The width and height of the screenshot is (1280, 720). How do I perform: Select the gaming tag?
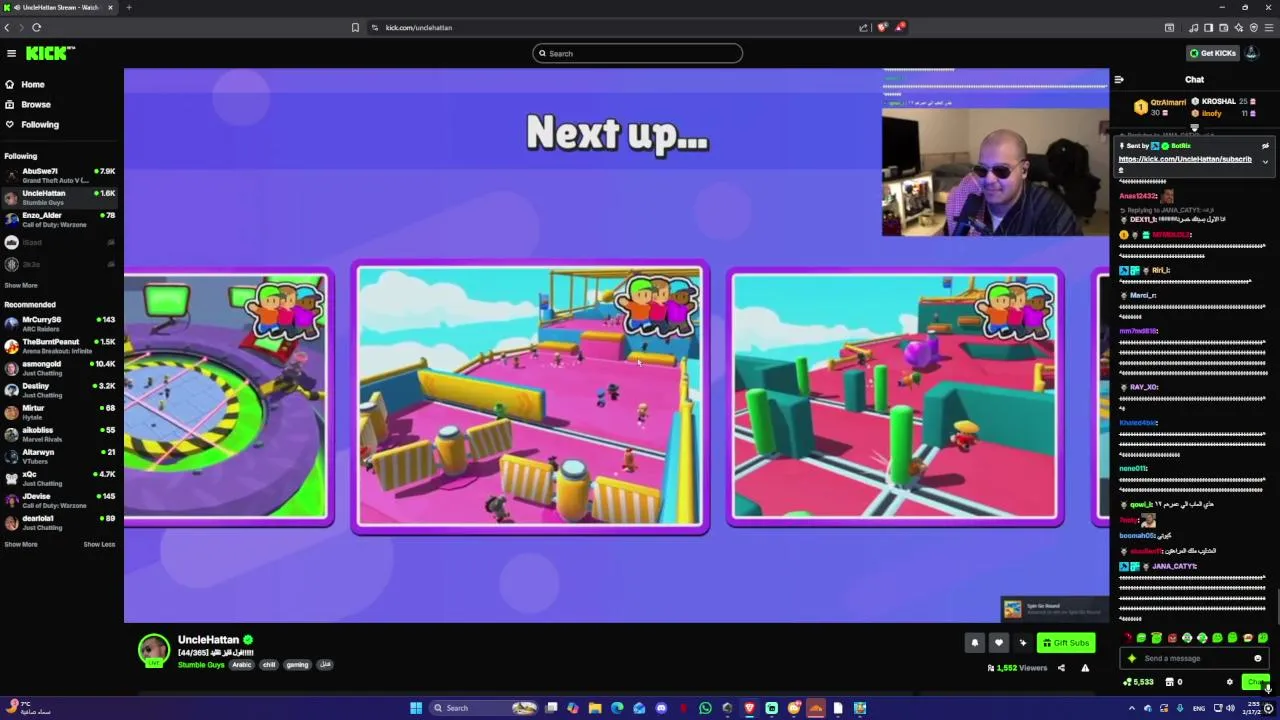[x=297, y=664]
